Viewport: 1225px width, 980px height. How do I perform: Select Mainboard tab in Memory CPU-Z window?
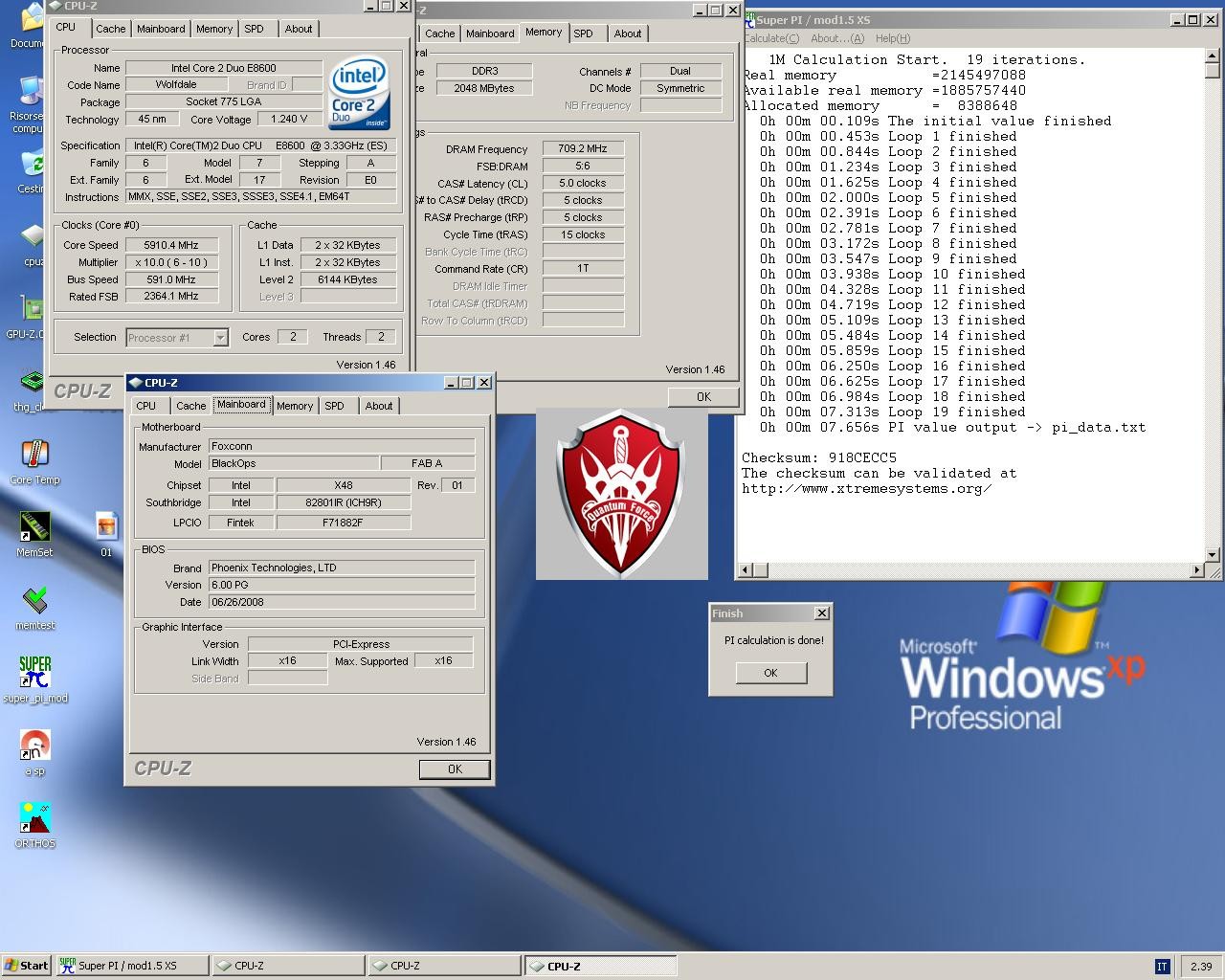(490, 33)
